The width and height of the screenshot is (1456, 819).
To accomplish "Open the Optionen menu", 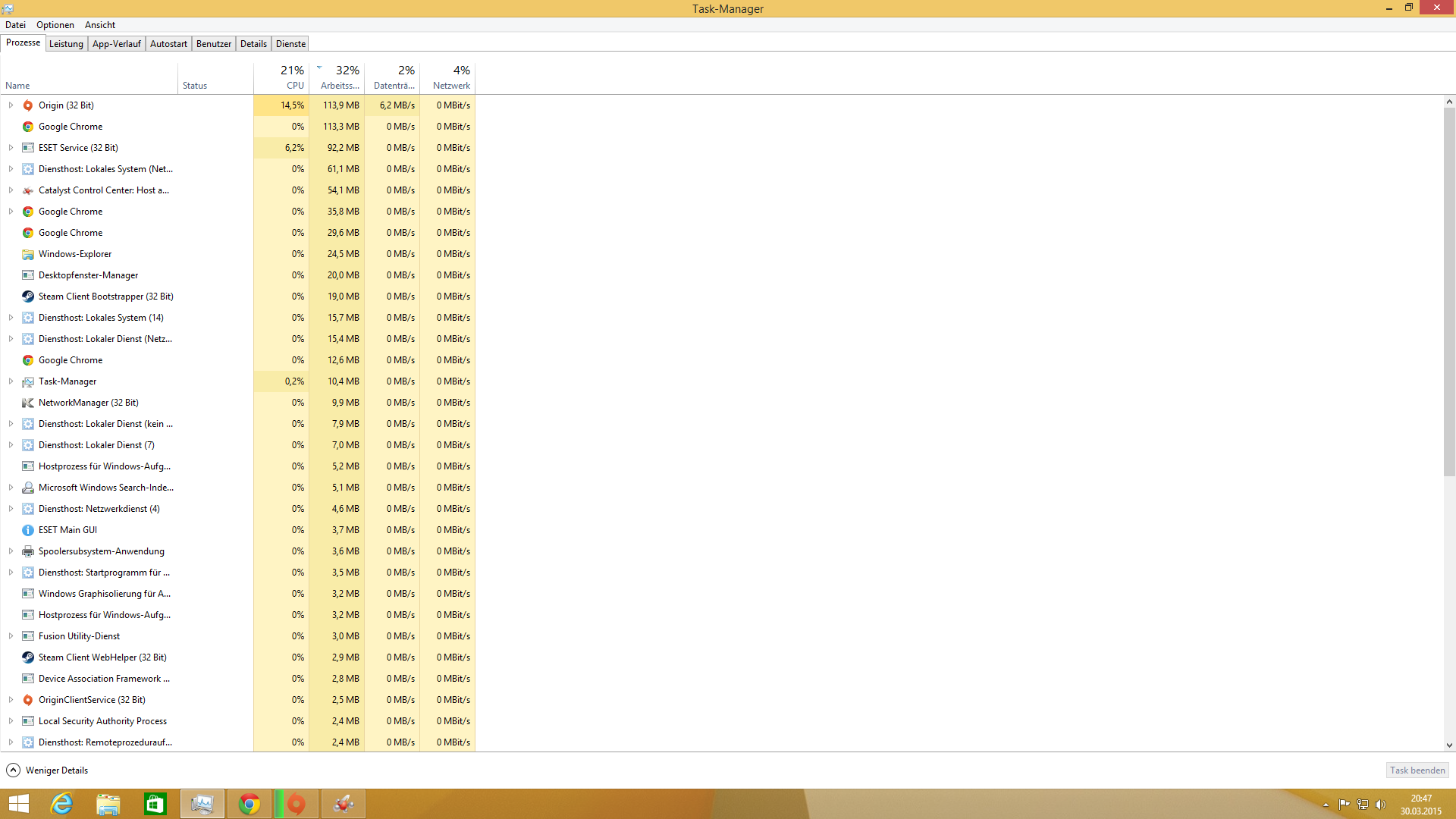I will pyautogui.click(x=55, y=25).
